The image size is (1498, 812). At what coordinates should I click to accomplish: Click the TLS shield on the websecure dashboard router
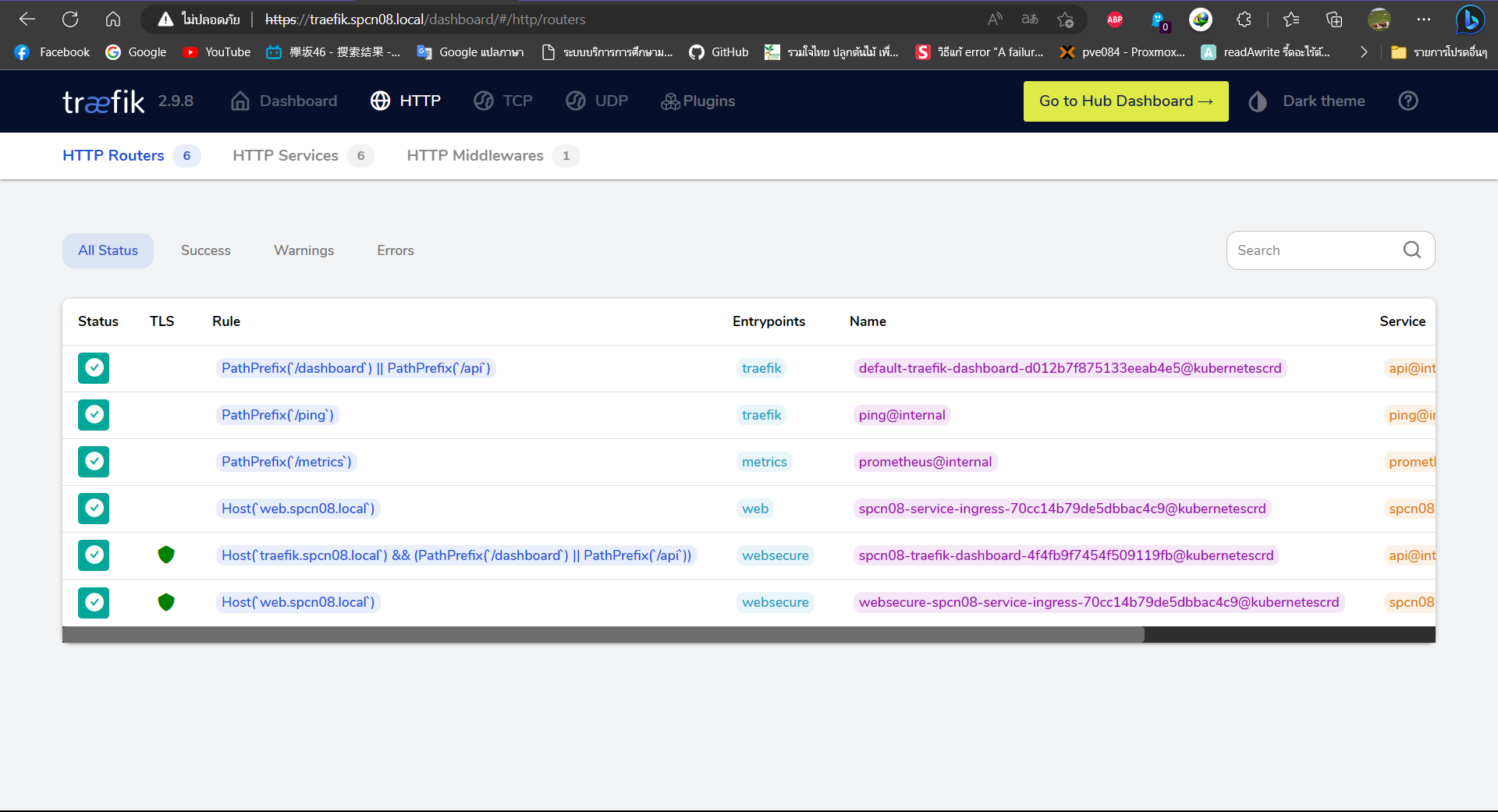click(x=166, y=555)
